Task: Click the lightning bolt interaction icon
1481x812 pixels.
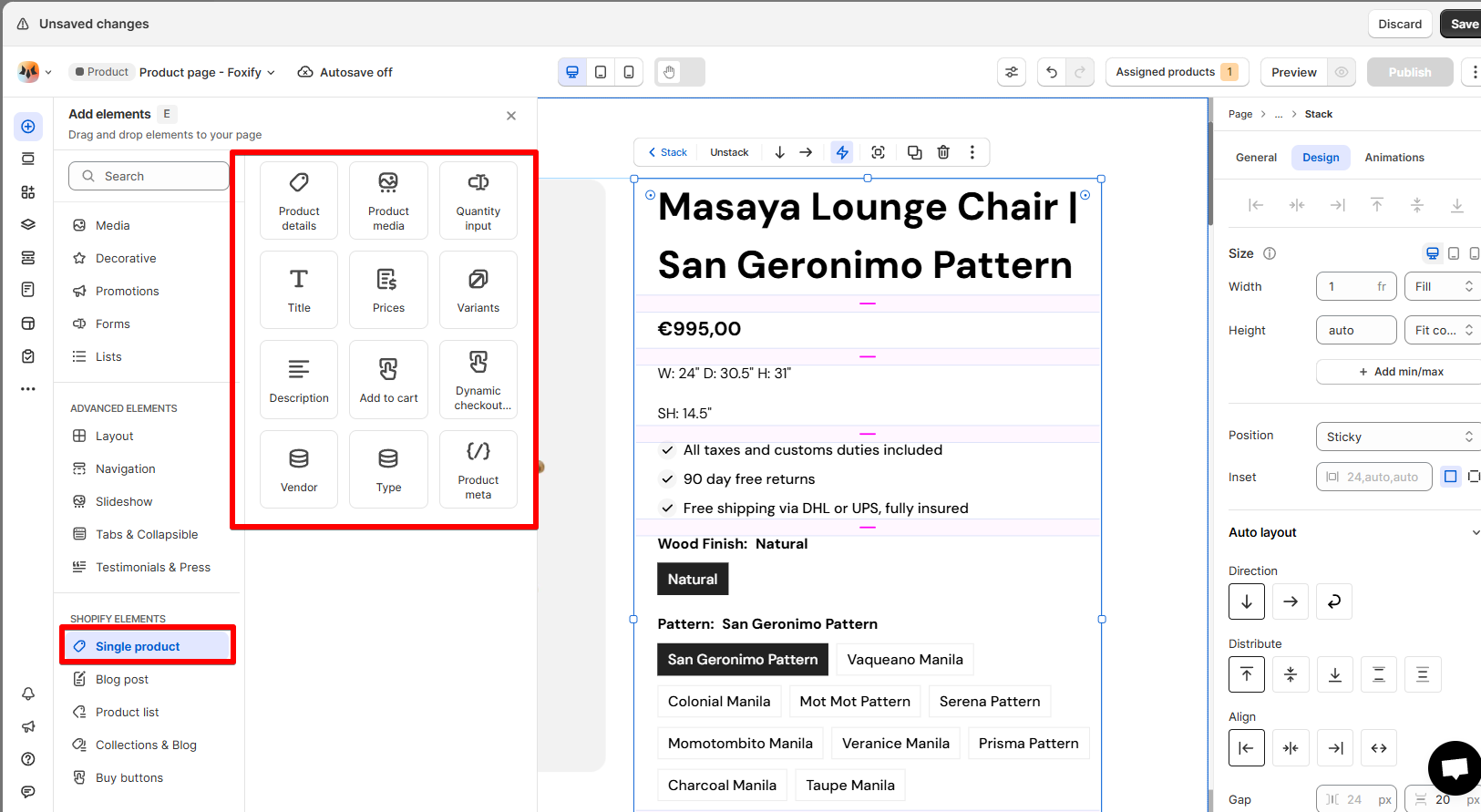Action: click(842, 152)
